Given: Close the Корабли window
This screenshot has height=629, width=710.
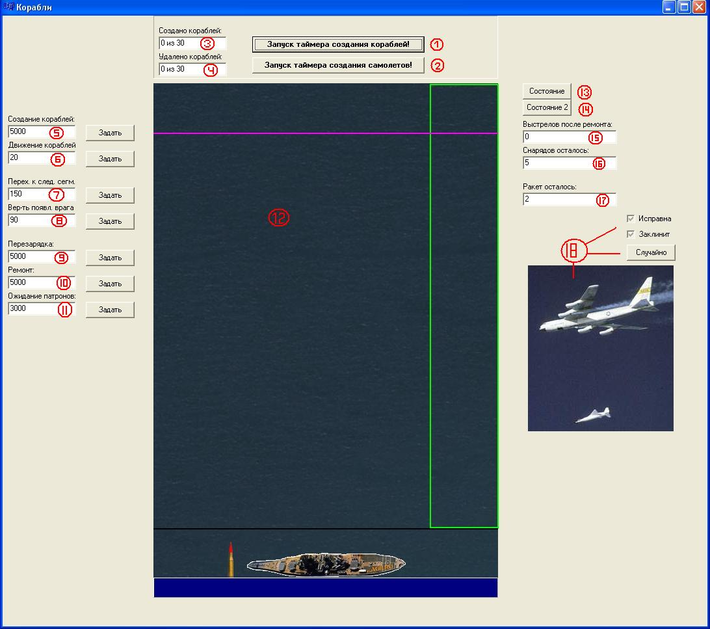Looking at the screenshot, I should click(x=698, y=7).
